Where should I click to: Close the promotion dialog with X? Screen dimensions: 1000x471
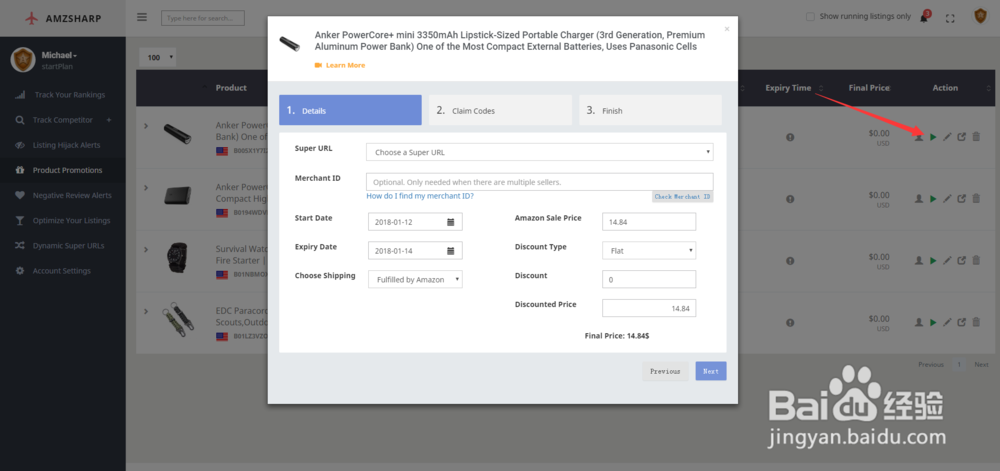point(727,29)
